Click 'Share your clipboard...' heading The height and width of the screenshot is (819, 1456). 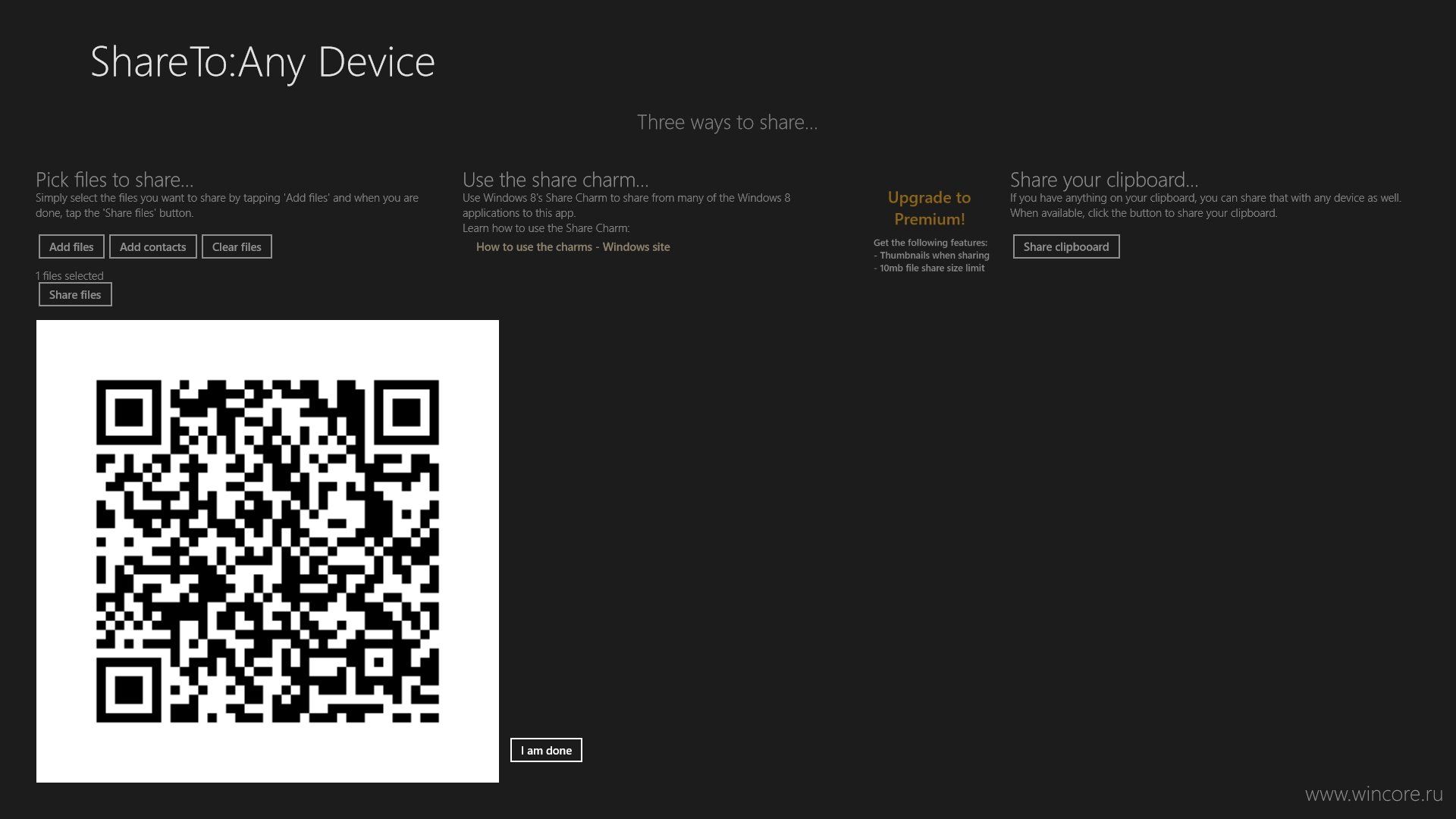(x=1104, y=180)
